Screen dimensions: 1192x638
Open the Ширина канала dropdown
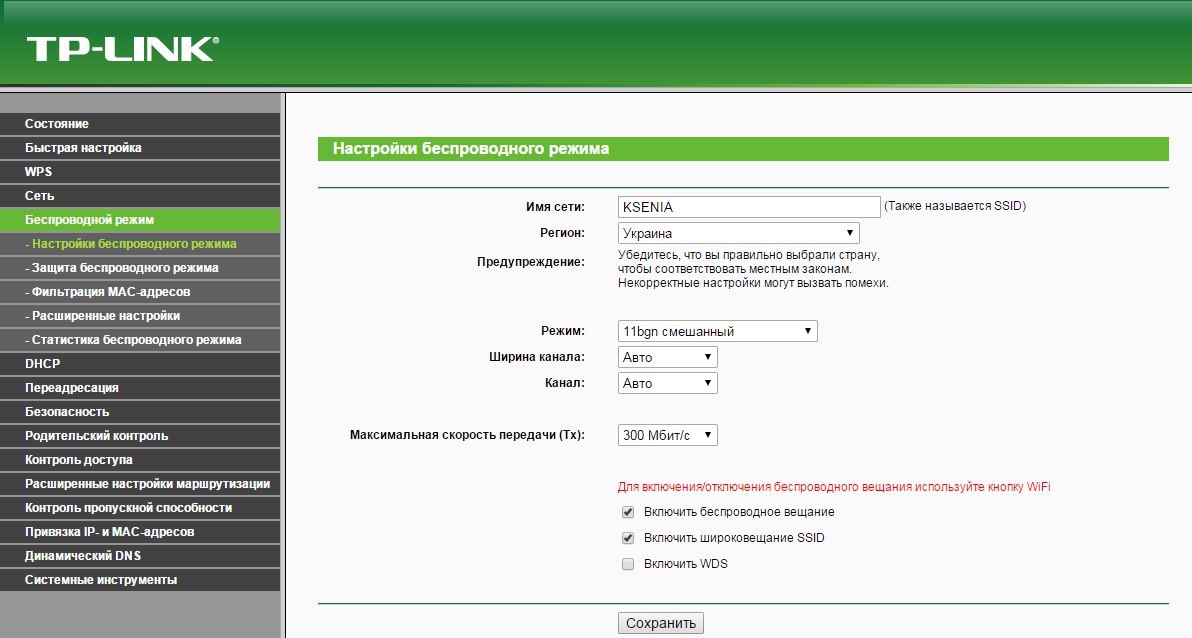[x=667, y=357]
